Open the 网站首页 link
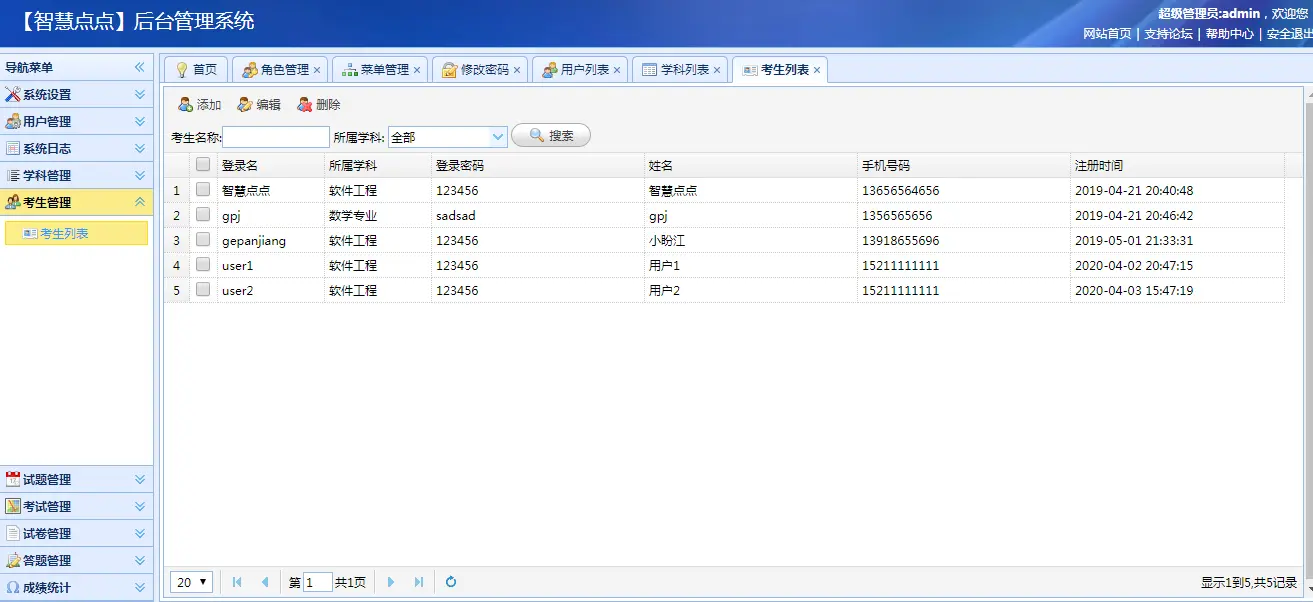Screen dimensions: 1313x602 1107,33
